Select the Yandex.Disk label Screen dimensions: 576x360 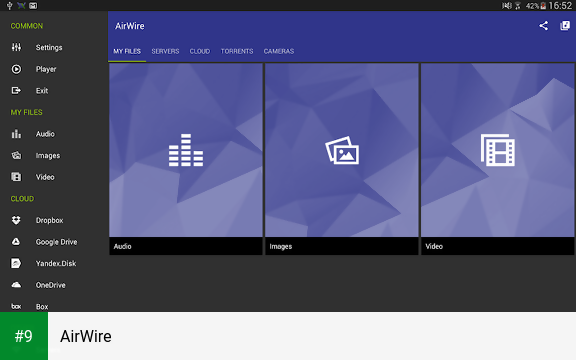tap(56, 263)
